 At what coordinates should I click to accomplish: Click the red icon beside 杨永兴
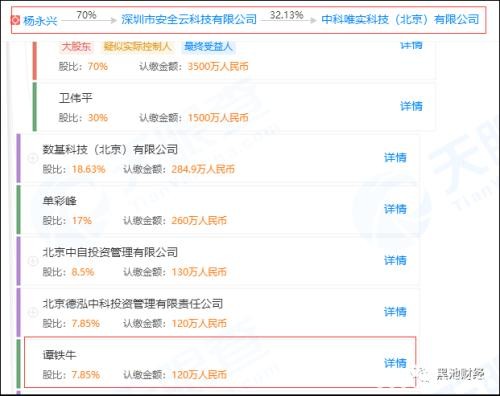(15, 21)
